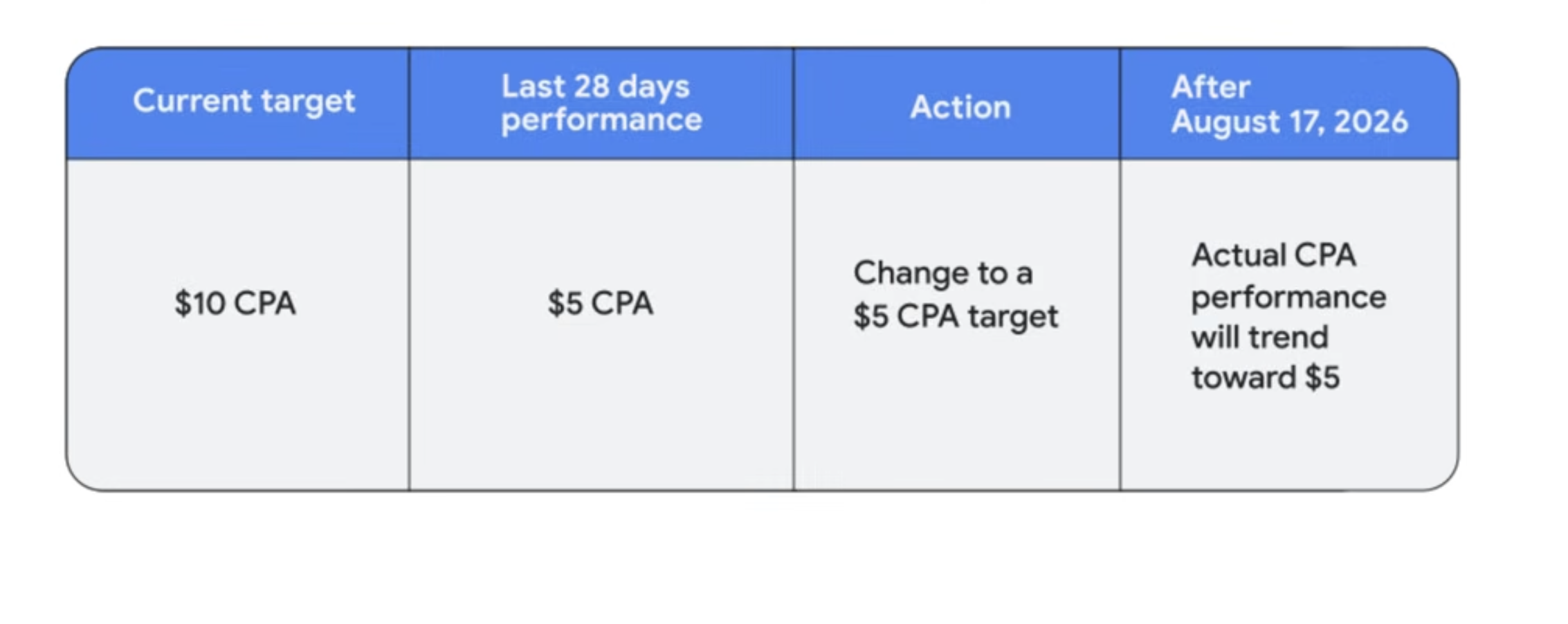Click the Action column header
Image resolution: width=1568 pixels, height=624 pixels.
[960, 107]
